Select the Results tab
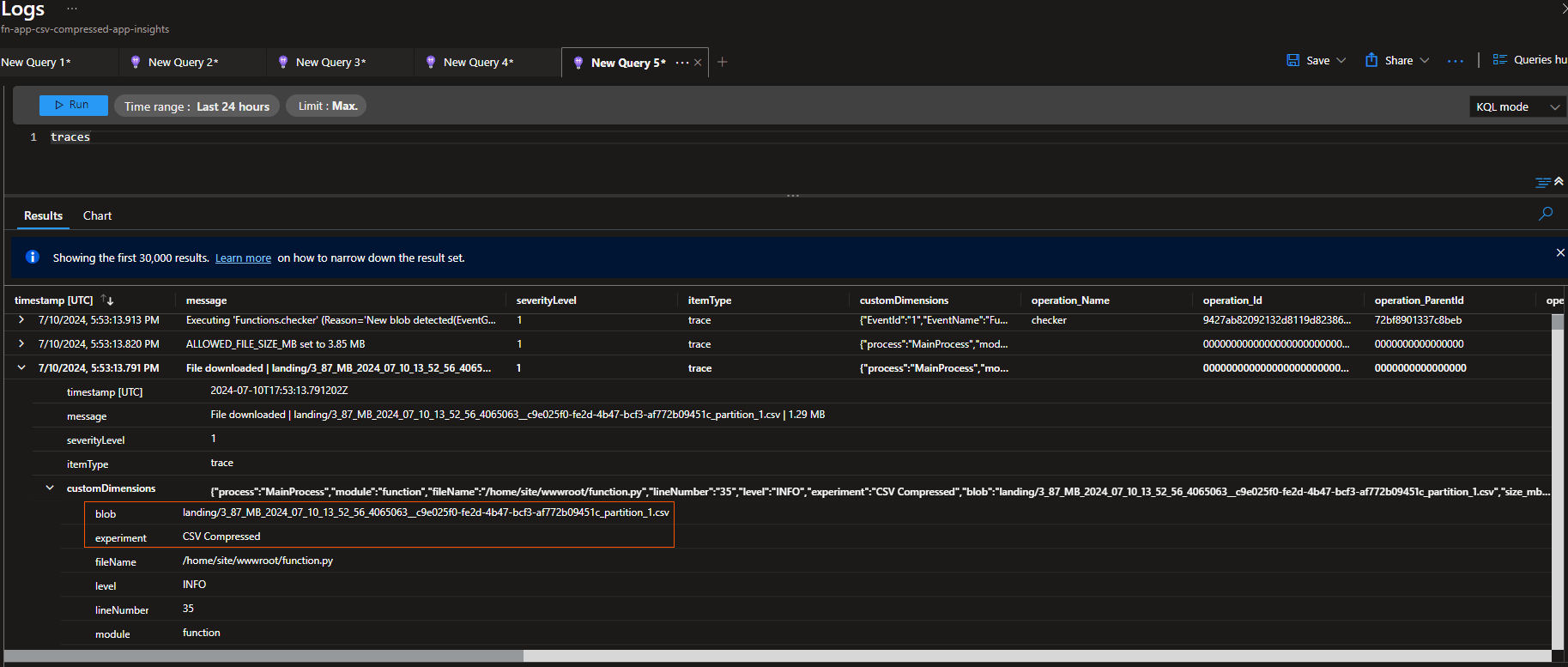This screenshot has width=1568, height=667. click(x=43, y=215)
